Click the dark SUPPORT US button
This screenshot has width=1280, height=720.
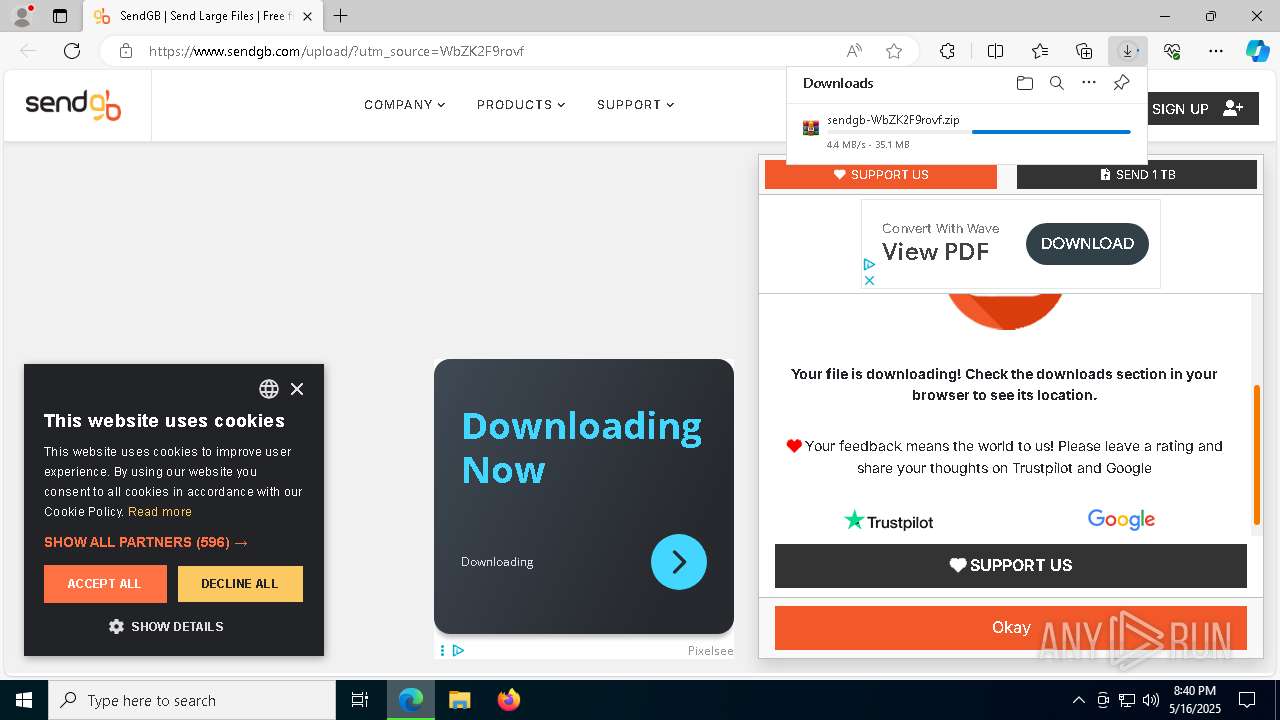[1011, 565]
